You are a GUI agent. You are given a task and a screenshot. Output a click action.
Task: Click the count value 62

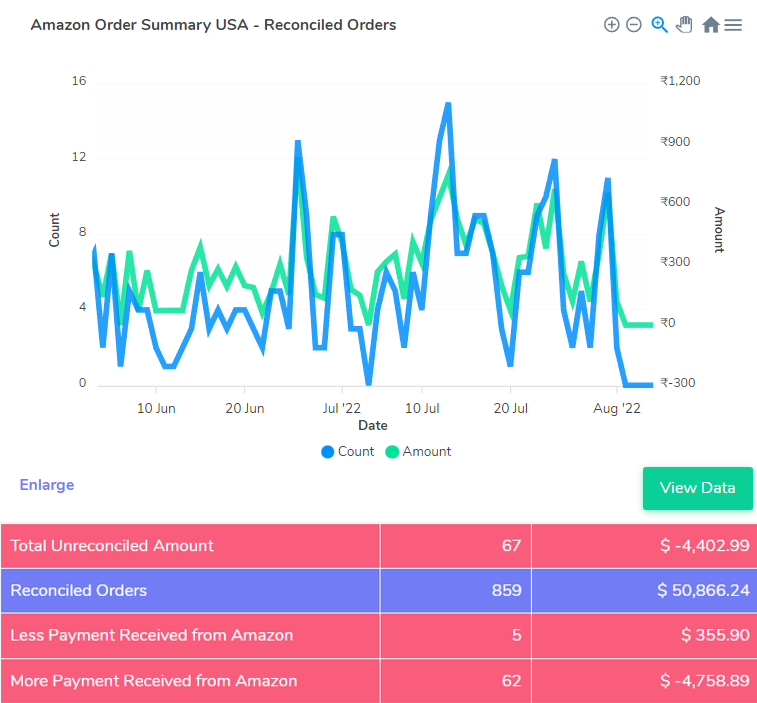pyautogui.click(x=511, y=681)
